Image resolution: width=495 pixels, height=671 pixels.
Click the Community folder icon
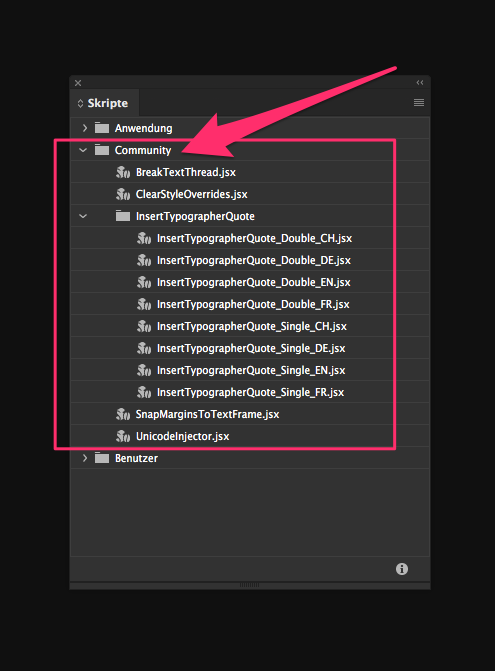[102, 150]
